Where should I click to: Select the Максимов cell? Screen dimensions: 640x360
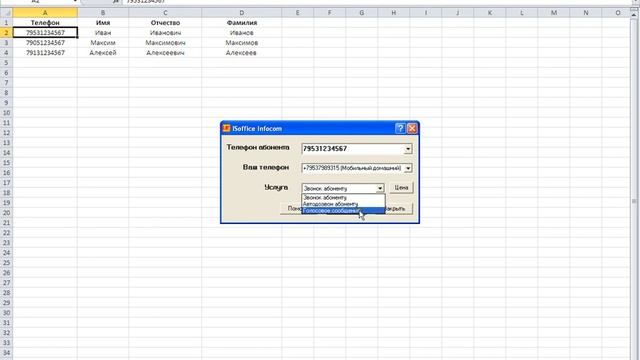[242, 42]
